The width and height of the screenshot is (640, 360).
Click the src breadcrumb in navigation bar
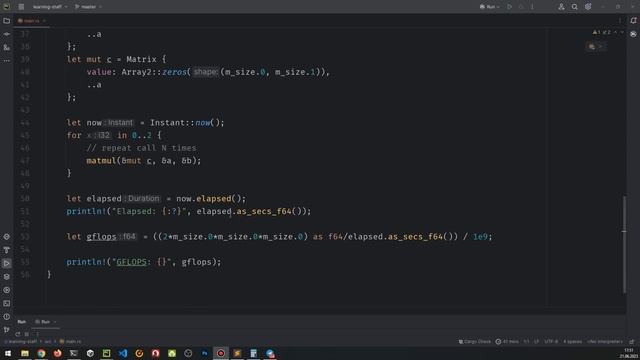pyautogui.click(x=48, y=342)
